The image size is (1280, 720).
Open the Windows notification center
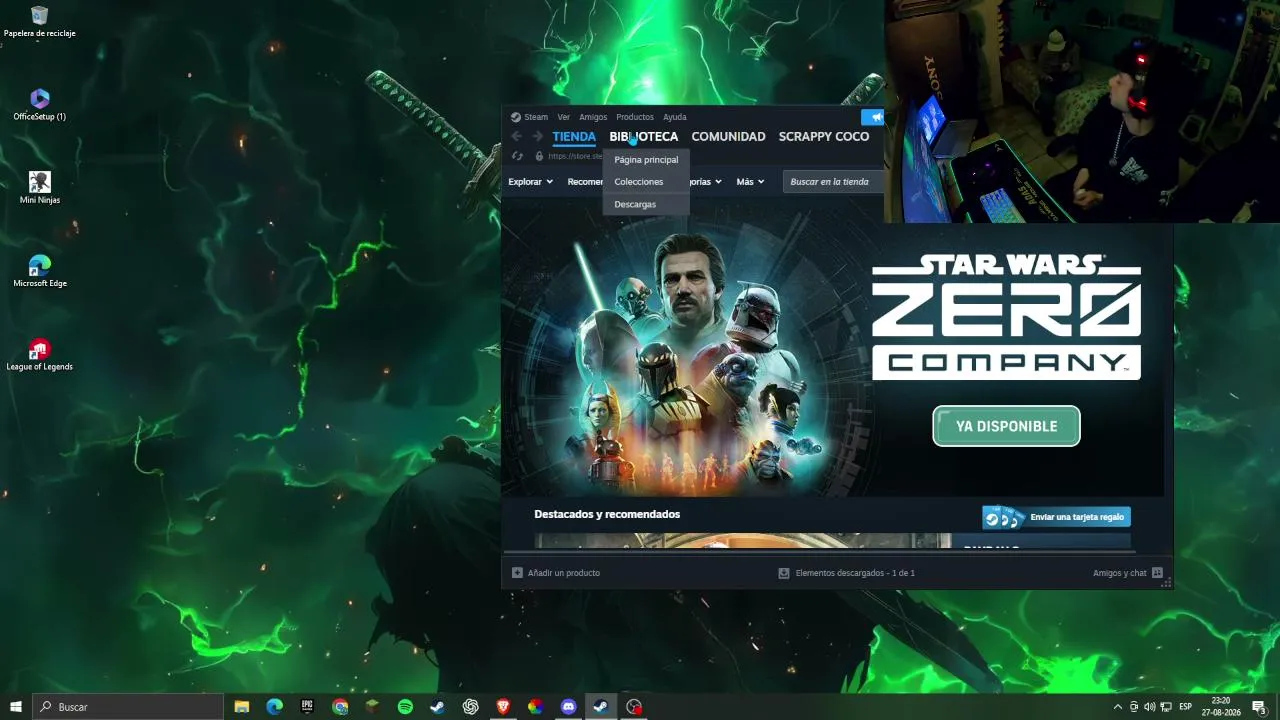pos(1259,707)
